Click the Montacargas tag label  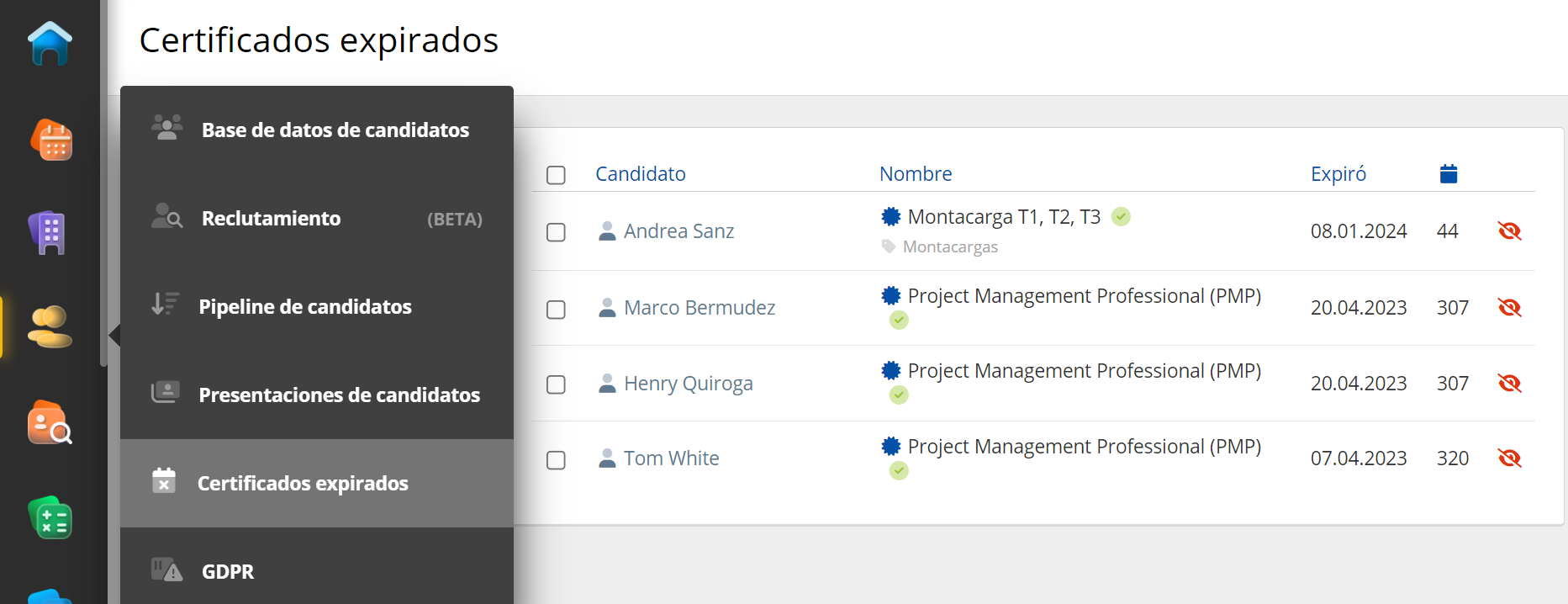[x=949, y=247]
